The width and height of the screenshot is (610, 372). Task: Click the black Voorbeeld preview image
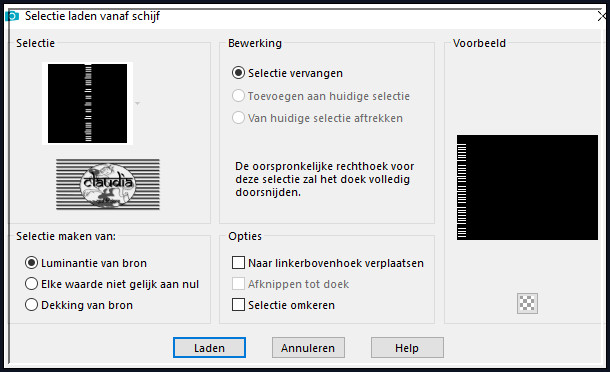pos(527,188)
